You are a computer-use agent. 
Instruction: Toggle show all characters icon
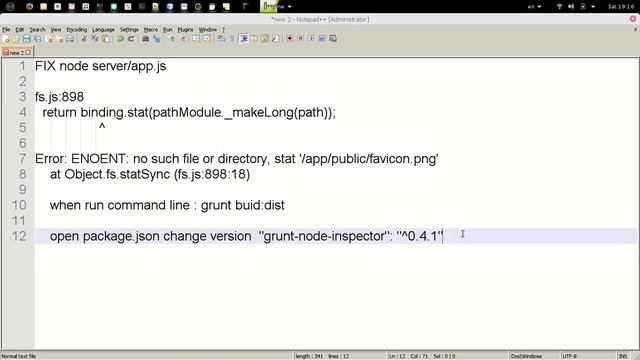[232, 39]
